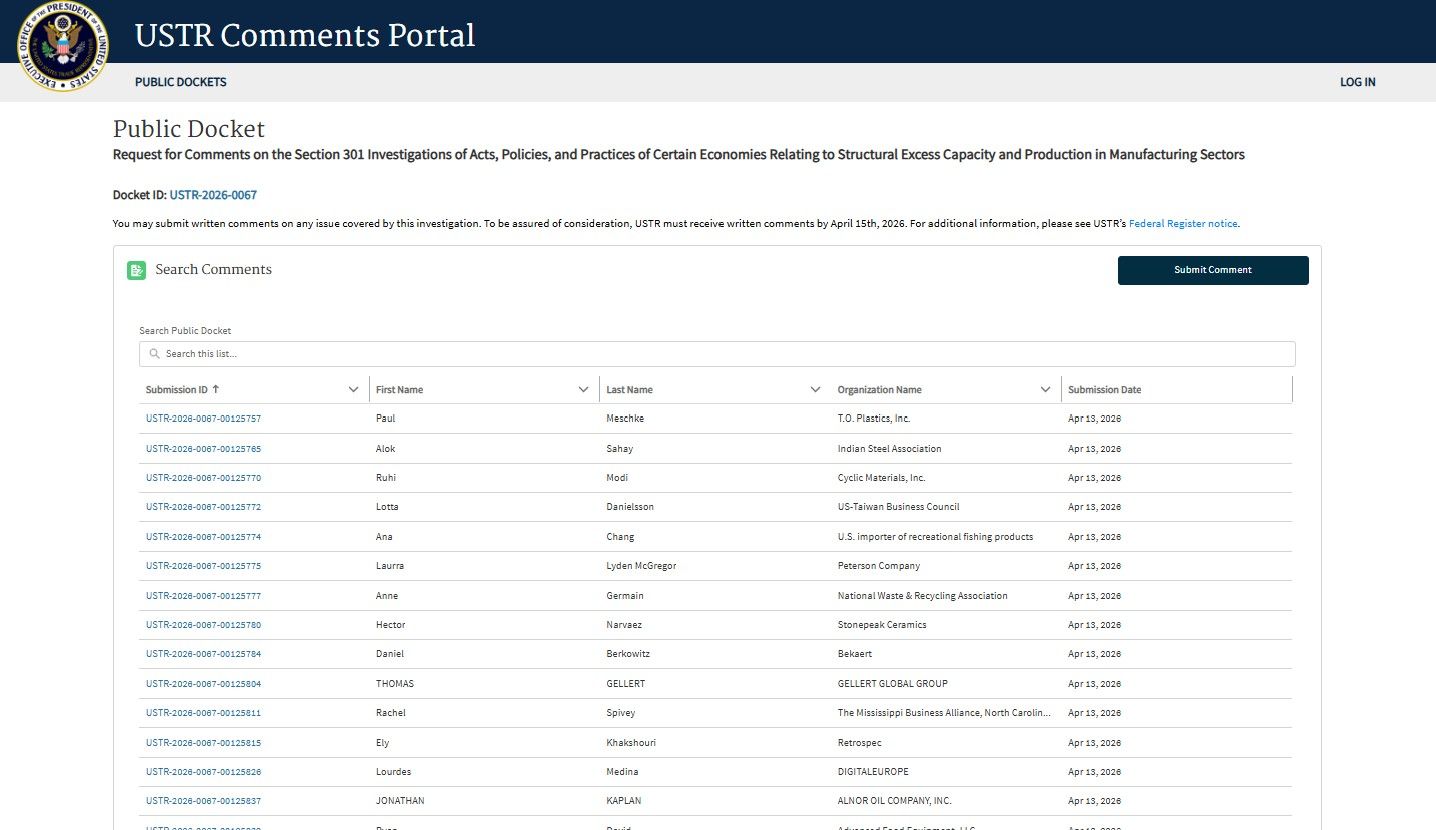Viewport: 1436px width, 830px height.
Task: Follow the Docket ID USTR-2026-0067 link
Action: (213, 195)
